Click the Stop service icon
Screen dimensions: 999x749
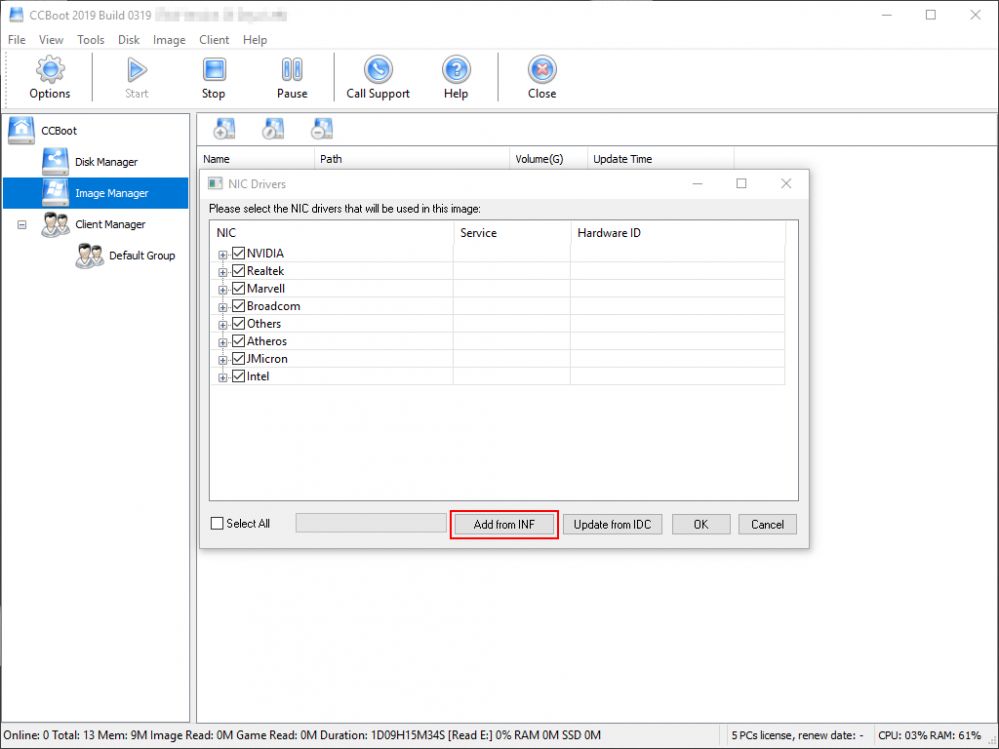[x=214, y=69]
